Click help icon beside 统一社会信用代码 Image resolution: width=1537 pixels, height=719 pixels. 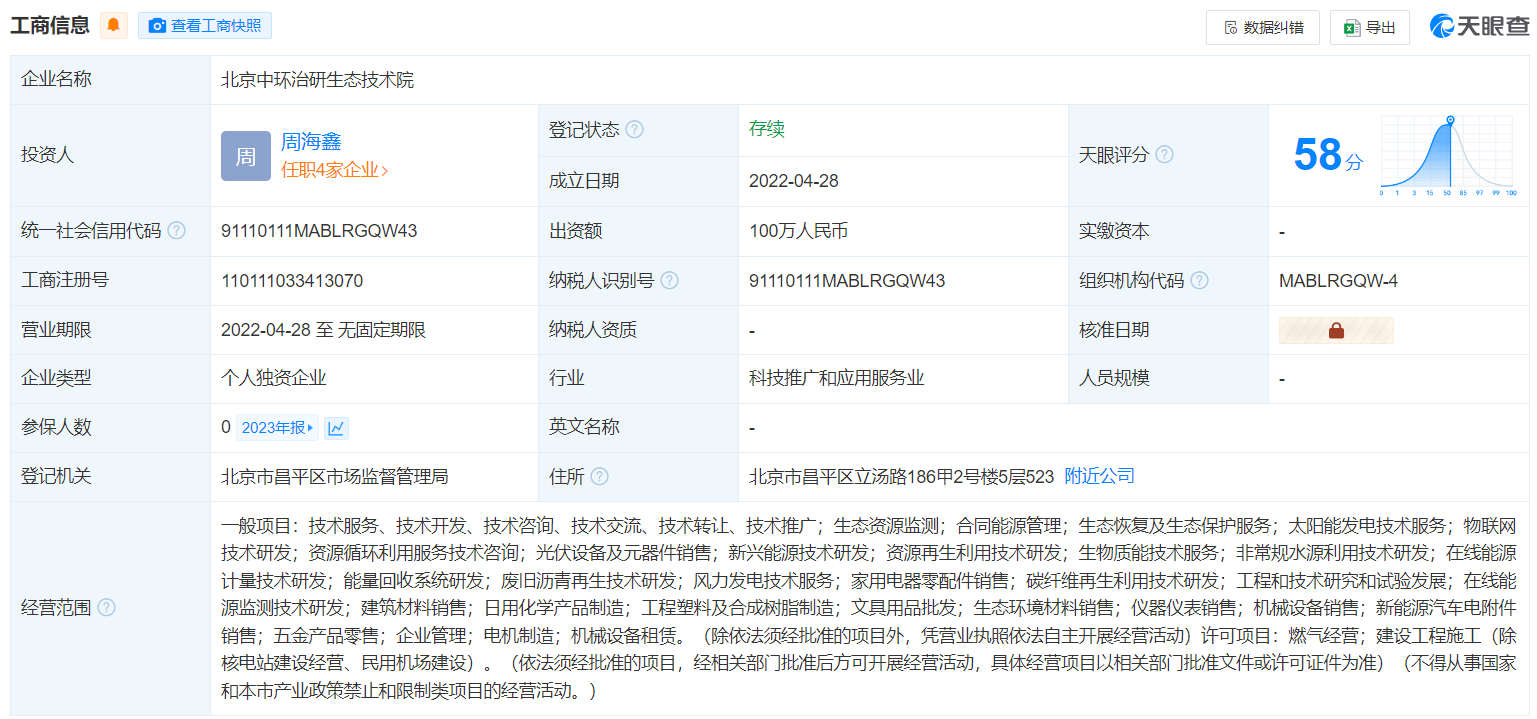[176, 231]
